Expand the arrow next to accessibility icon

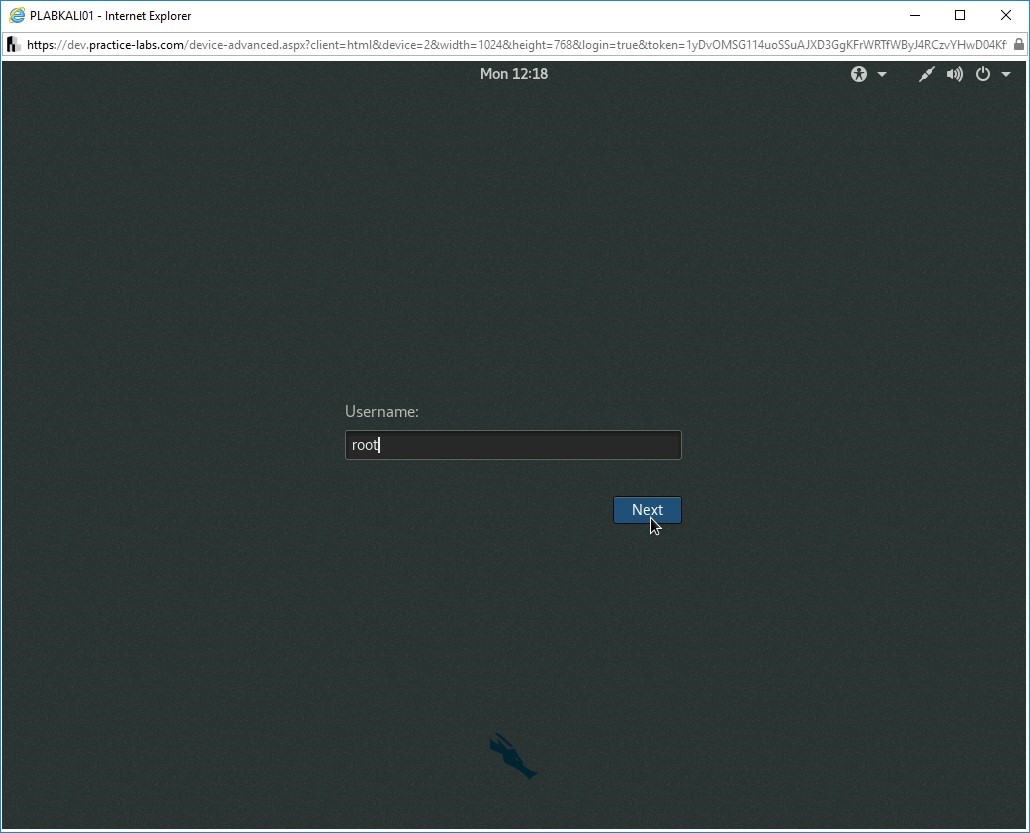click(x=882, y=75)
